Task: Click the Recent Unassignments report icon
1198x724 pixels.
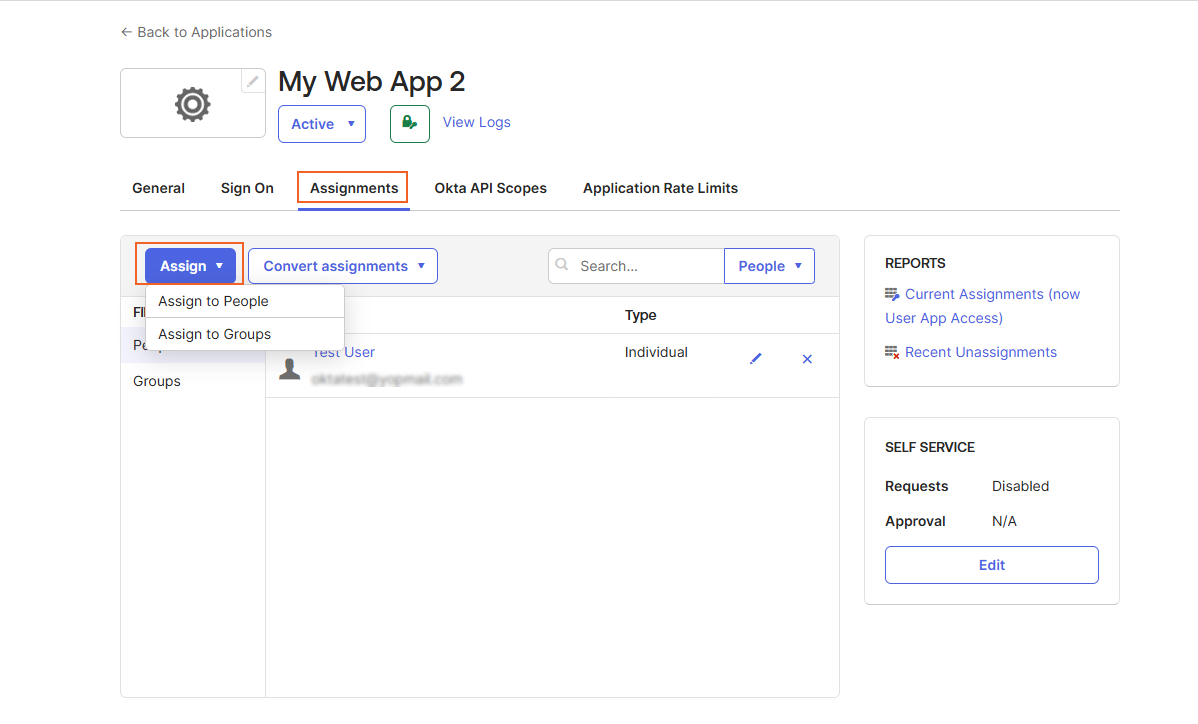Action: pos(892,352)
